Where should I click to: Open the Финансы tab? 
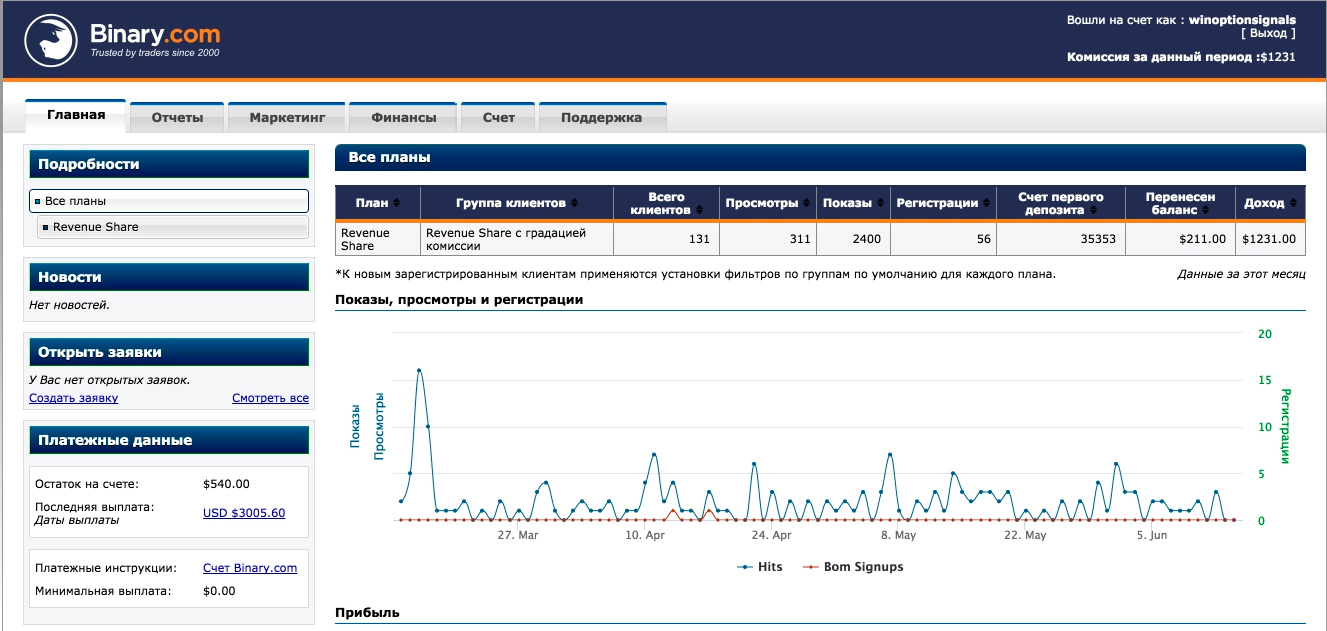pos(403,117)
